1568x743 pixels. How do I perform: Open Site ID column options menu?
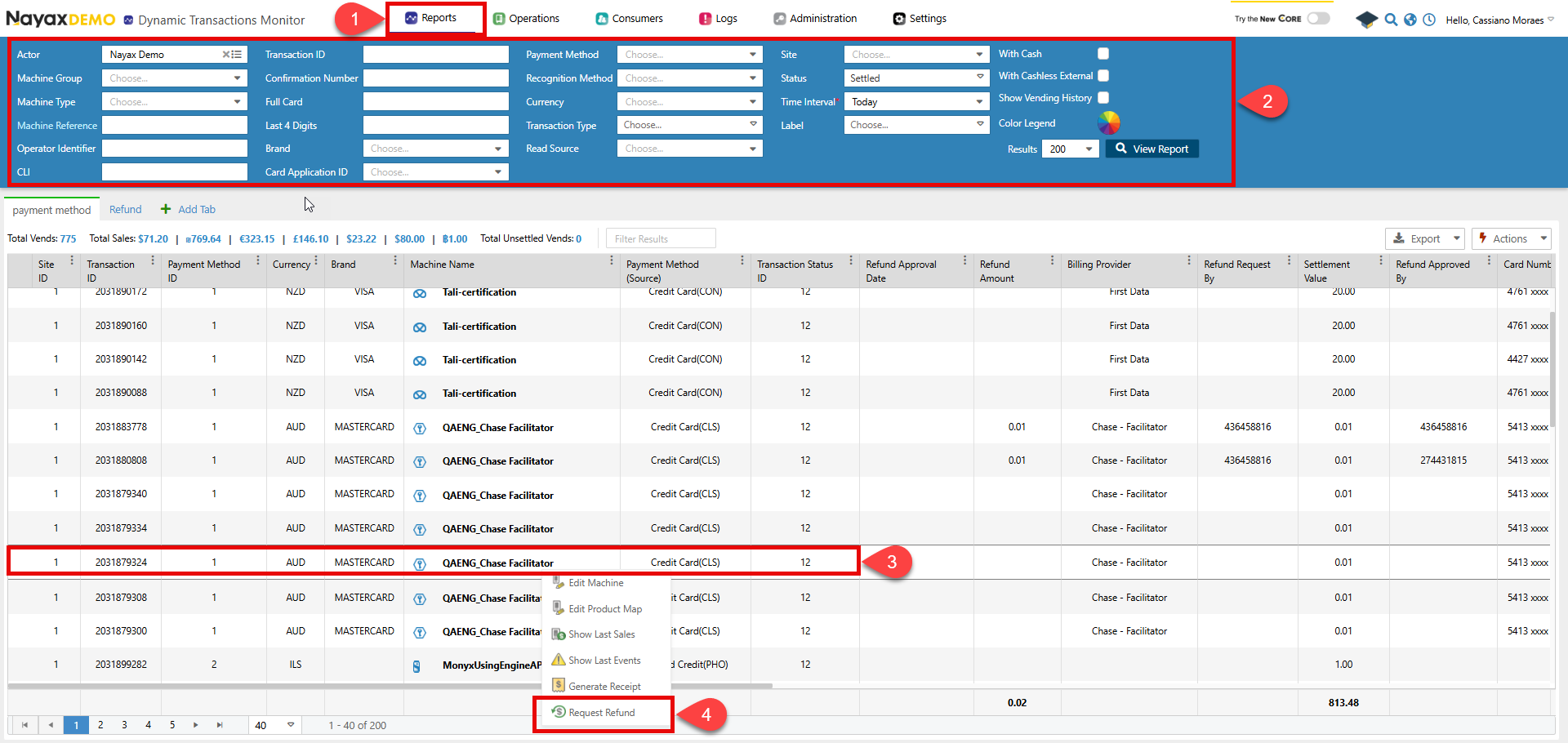72,261
